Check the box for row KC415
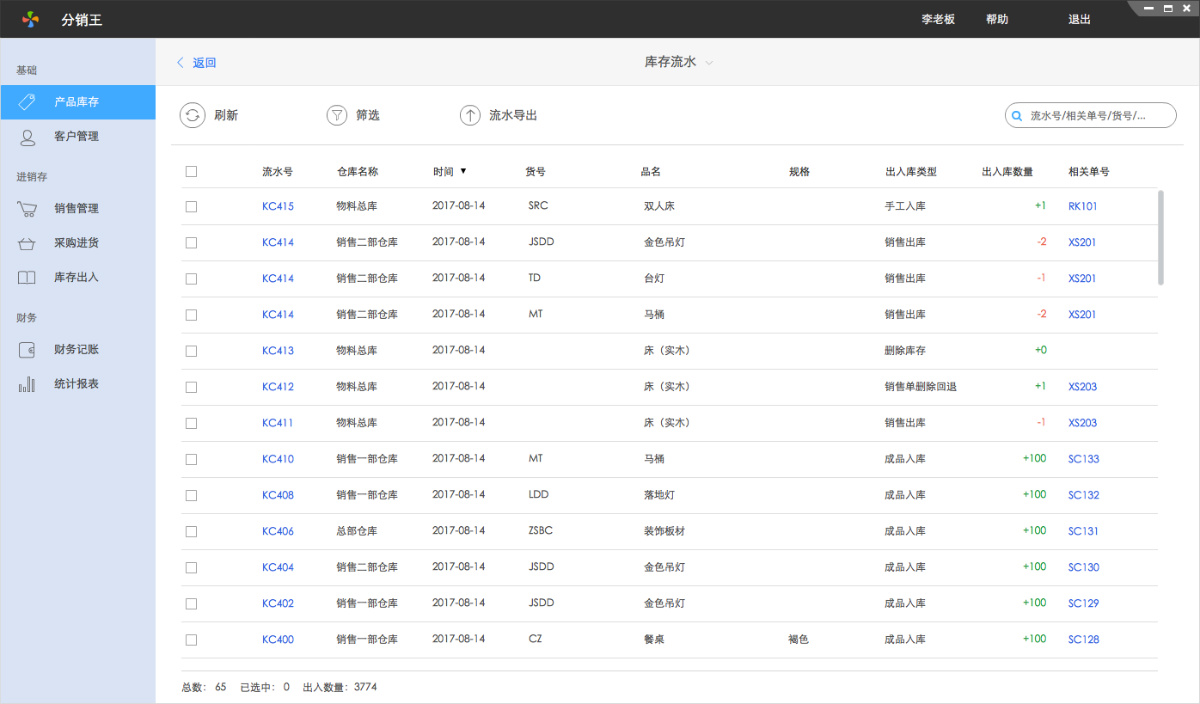Viewport: 1200px width, 704px height. pos(191,206)
